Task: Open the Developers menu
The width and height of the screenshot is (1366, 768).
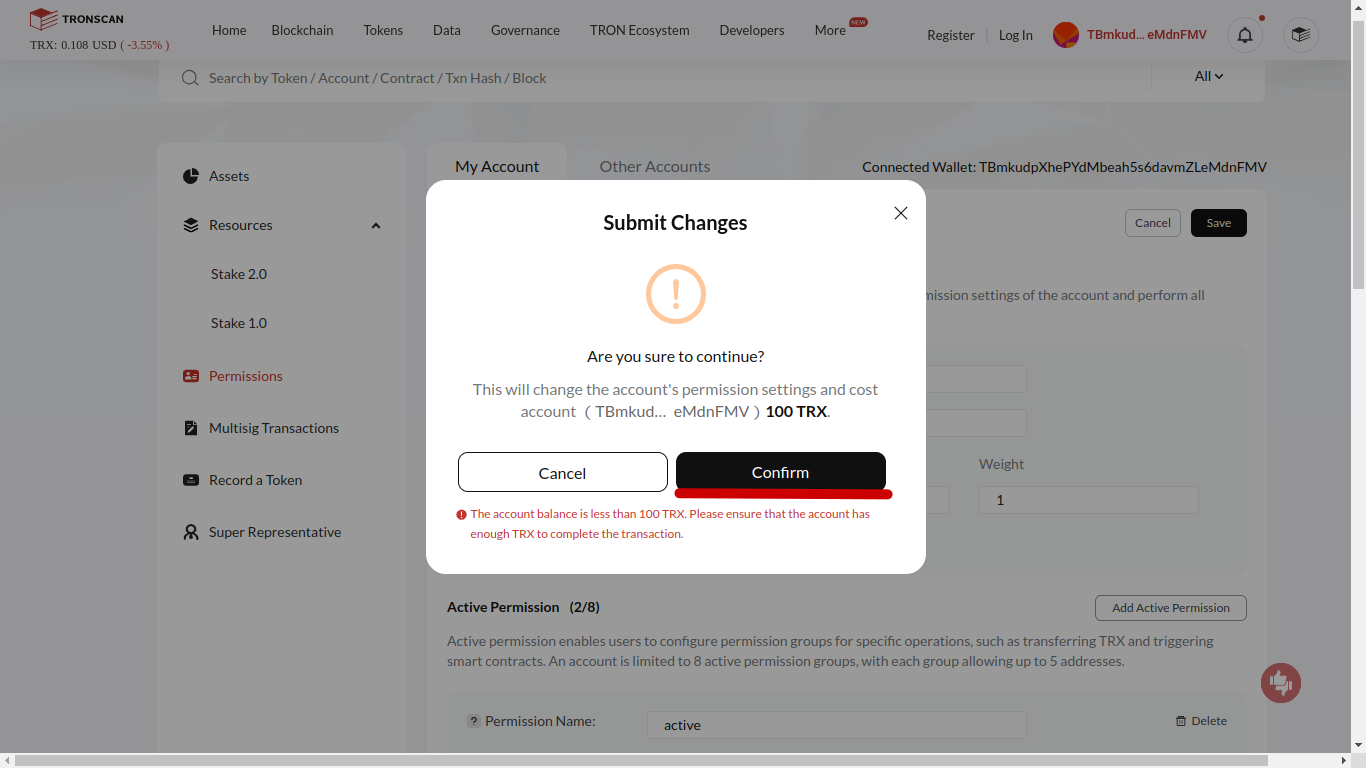Action: point(752,30)
